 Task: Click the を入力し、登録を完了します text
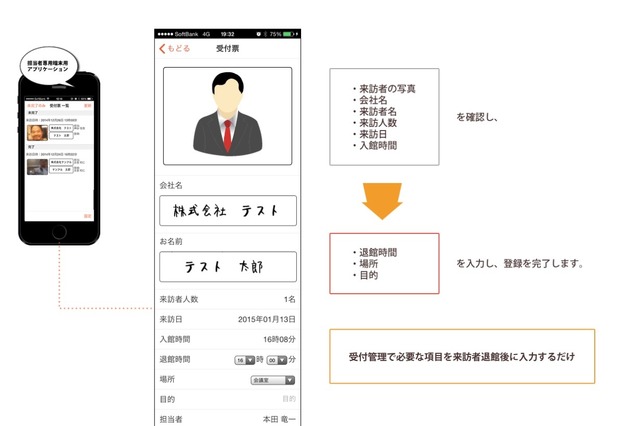pos(520,264)
